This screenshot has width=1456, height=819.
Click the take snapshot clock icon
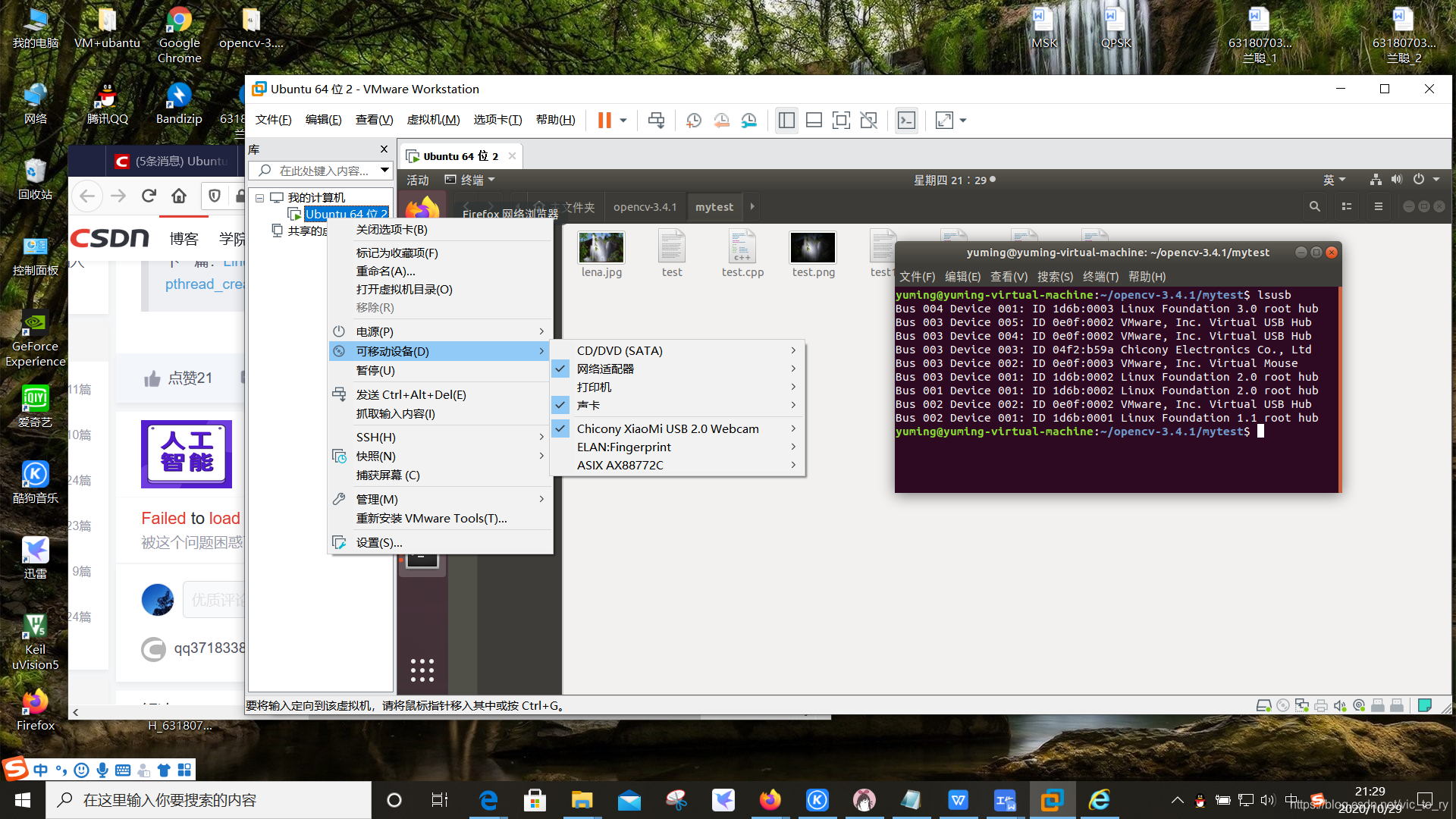point(694,120)
